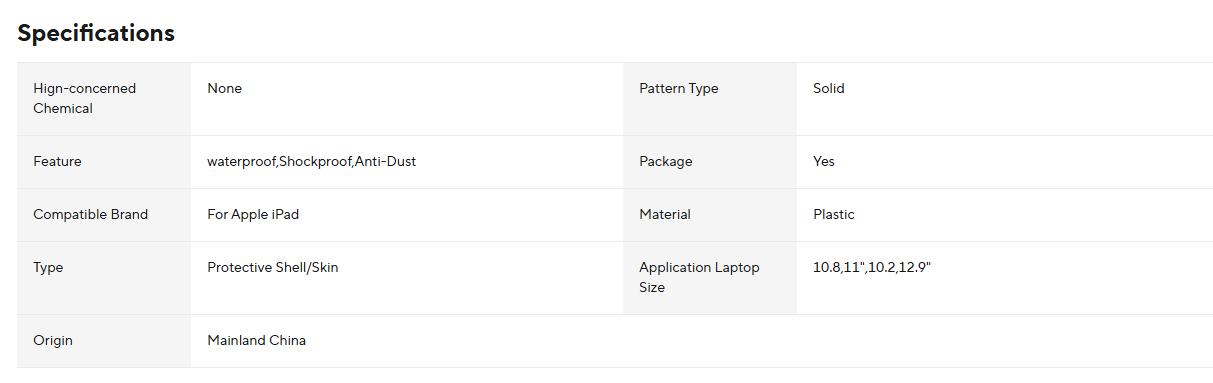Screen dimensions: 1213x383
Task: Select the Origin label cell
Action: tap(104, 341)
